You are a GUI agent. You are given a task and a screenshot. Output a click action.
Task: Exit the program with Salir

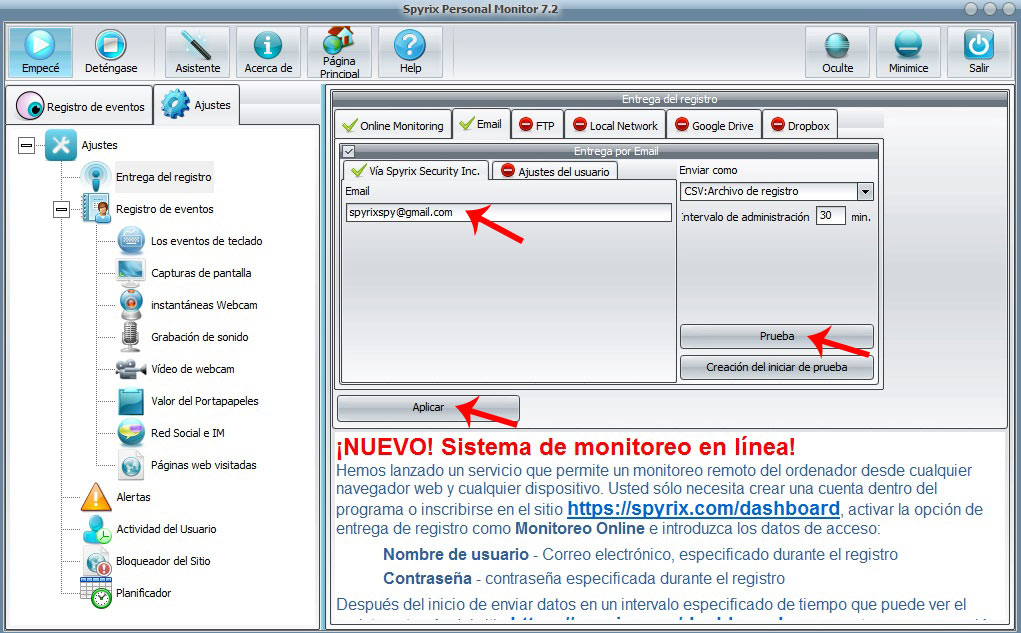pyautogui.click(x=979, y=52)
